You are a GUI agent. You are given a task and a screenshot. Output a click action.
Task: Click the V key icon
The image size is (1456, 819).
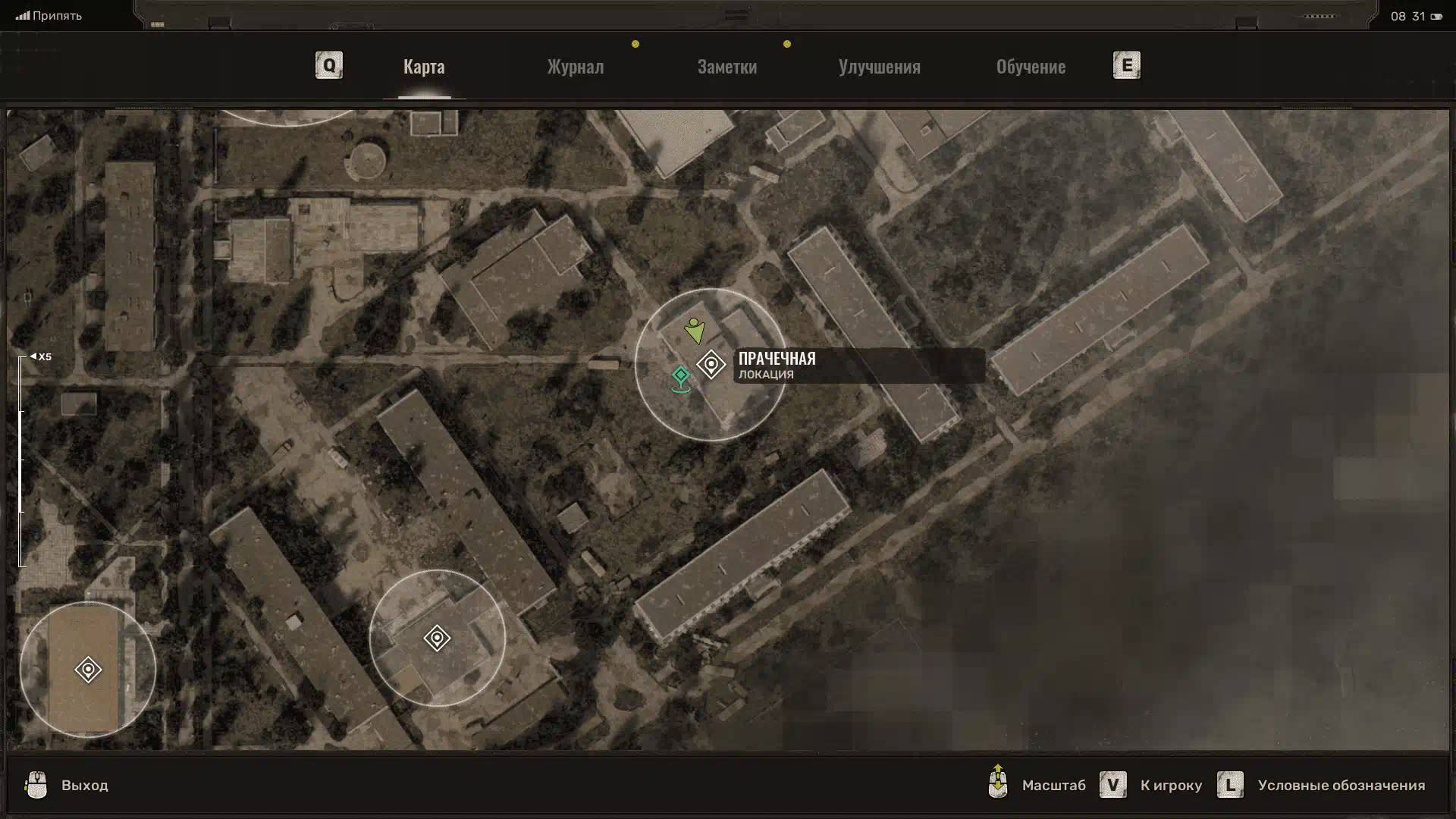[1112, 785]
